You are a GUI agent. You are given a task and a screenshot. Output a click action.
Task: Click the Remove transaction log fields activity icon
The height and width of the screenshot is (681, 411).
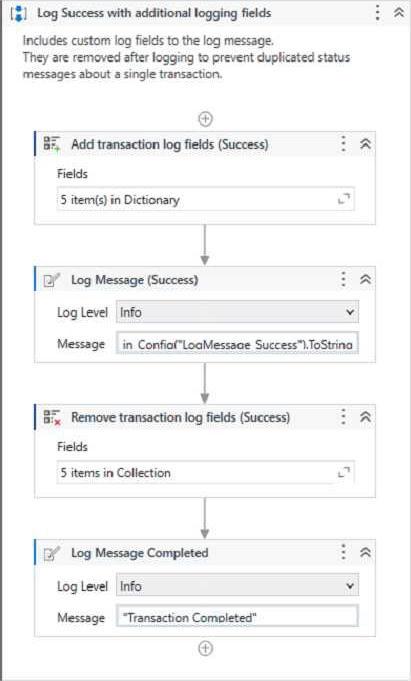tap(51, 417)
